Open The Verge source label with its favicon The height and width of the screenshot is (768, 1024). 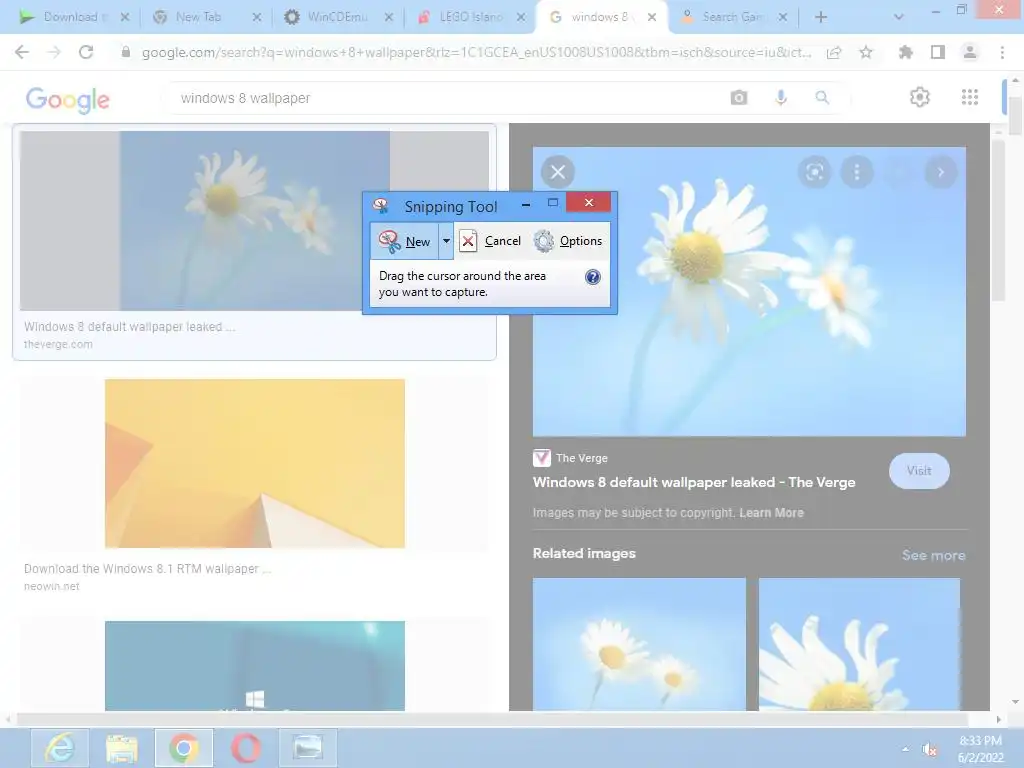pos(570,458)
